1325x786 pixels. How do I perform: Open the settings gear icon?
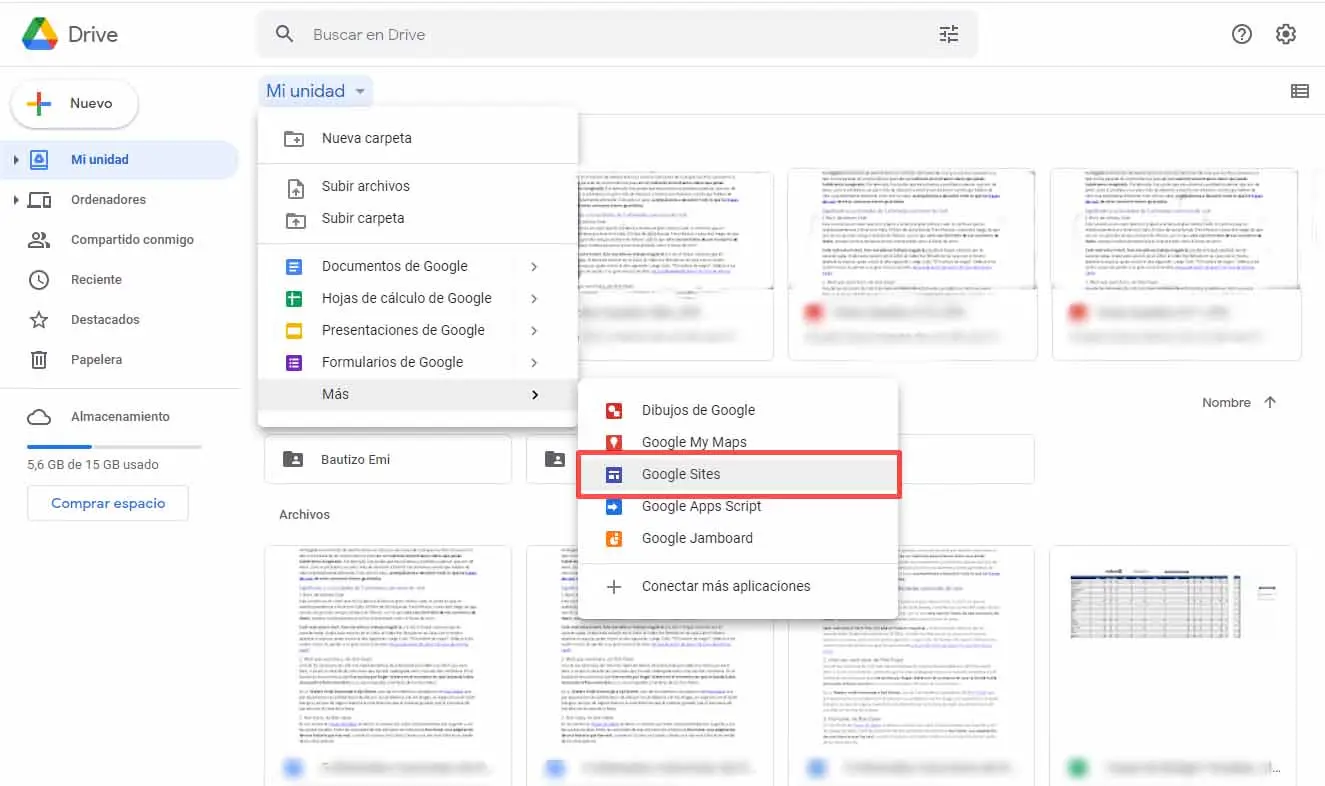[x=1286, y=34]
